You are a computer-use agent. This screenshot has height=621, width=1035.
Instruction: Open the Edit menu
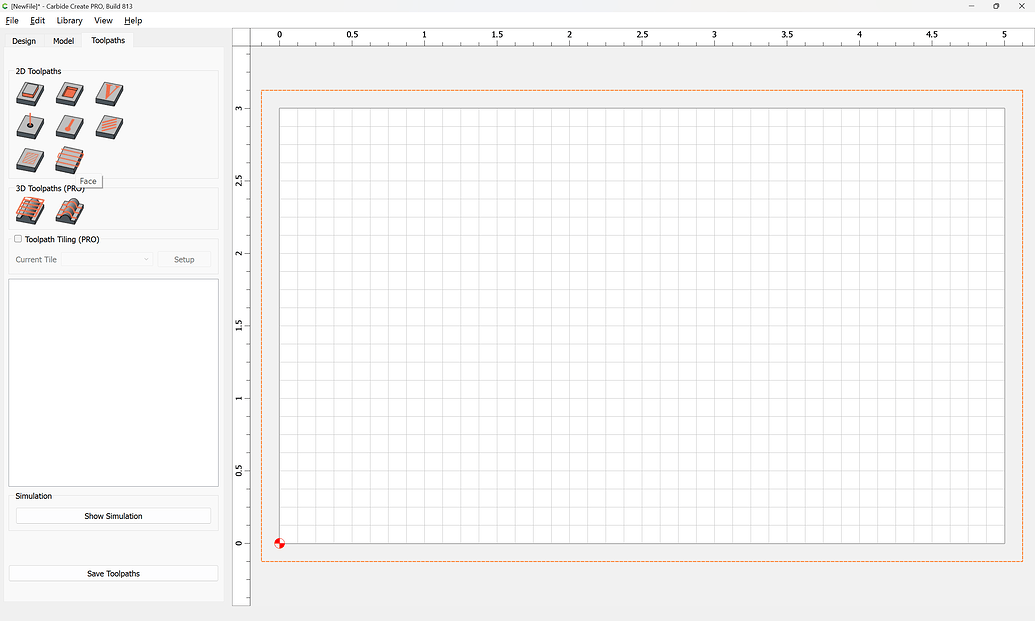(38, 20)
